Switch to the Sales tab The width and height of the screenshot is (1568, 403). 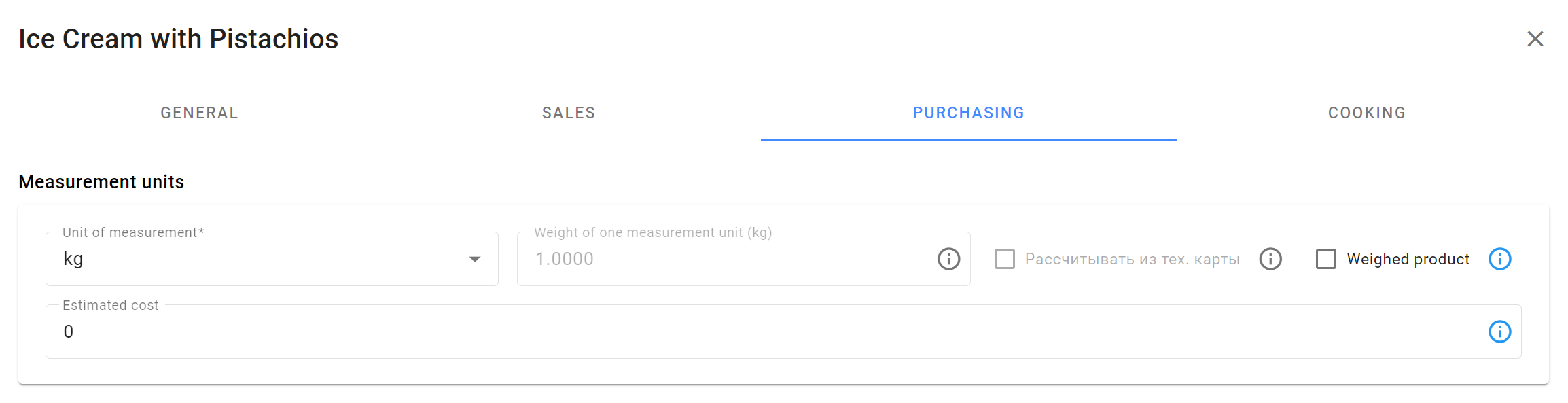tap(569, 113)
